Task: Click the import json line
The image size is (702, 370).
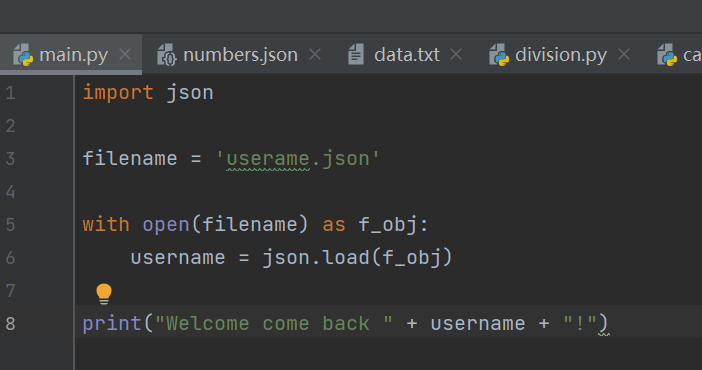Action: tap(148, 93)
